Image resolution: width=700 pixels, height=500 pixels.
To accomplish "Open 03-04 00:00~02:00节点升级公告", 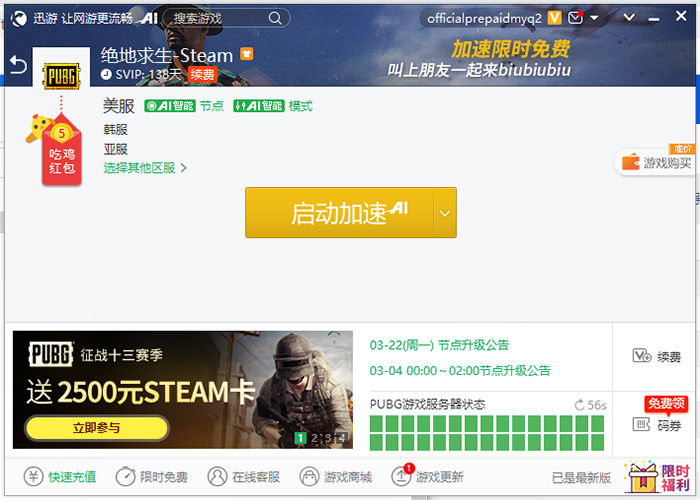I will coord(460,371).
